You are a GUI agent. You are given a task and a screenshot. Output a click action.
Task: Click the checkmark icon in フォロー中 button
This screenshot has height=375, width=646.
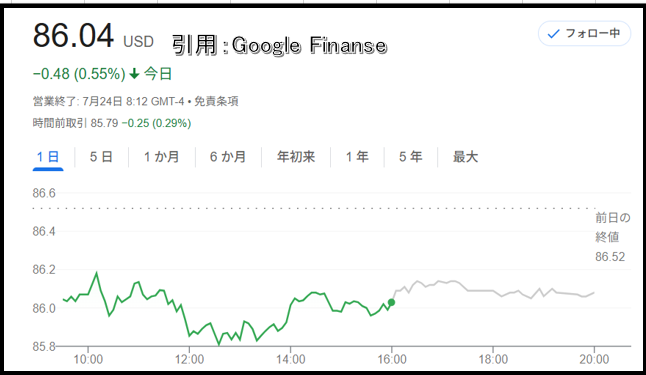point(553,33)
